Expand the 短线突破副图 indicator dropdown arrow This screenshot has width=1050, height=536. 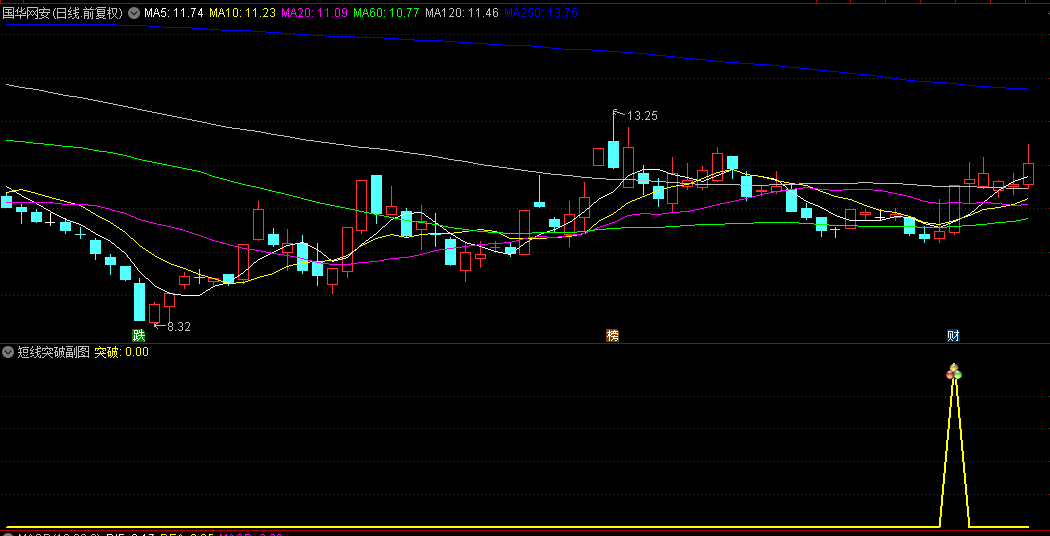(x=9, y=352)
